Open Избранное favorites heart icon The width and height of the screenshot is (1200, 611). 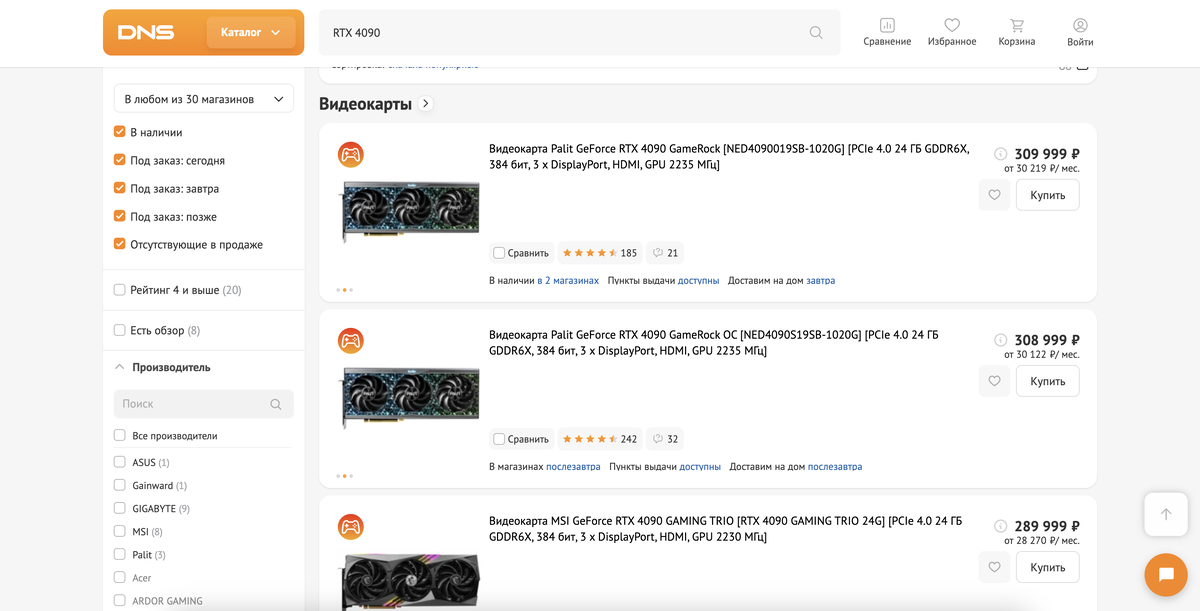[x=952, y=32]
